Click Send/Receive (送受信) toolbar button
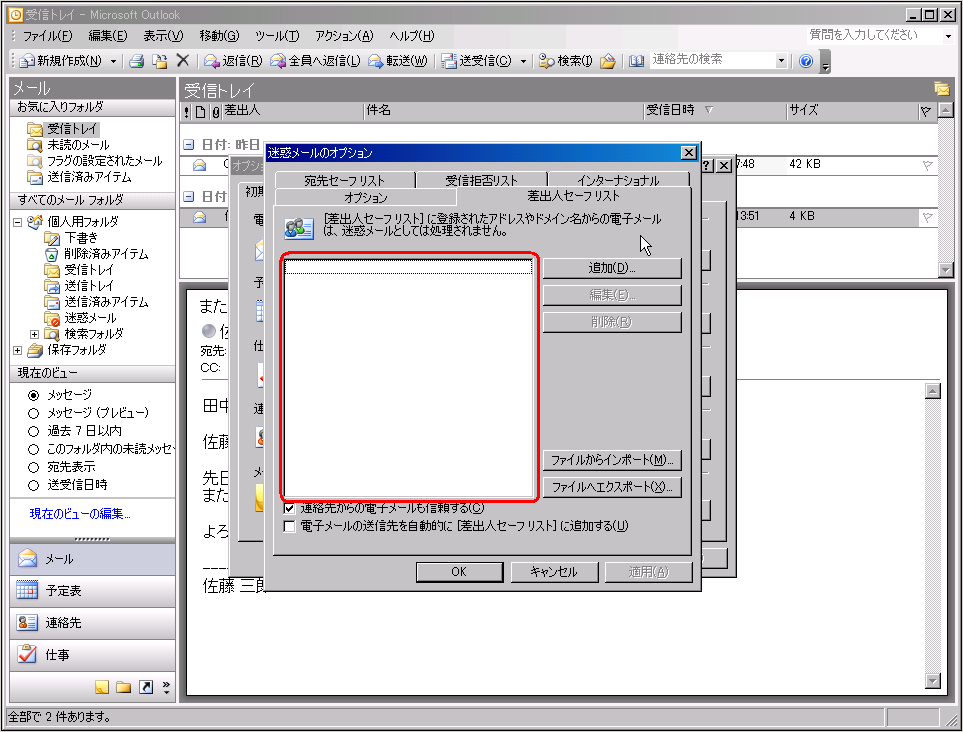 tap(477, 61)
